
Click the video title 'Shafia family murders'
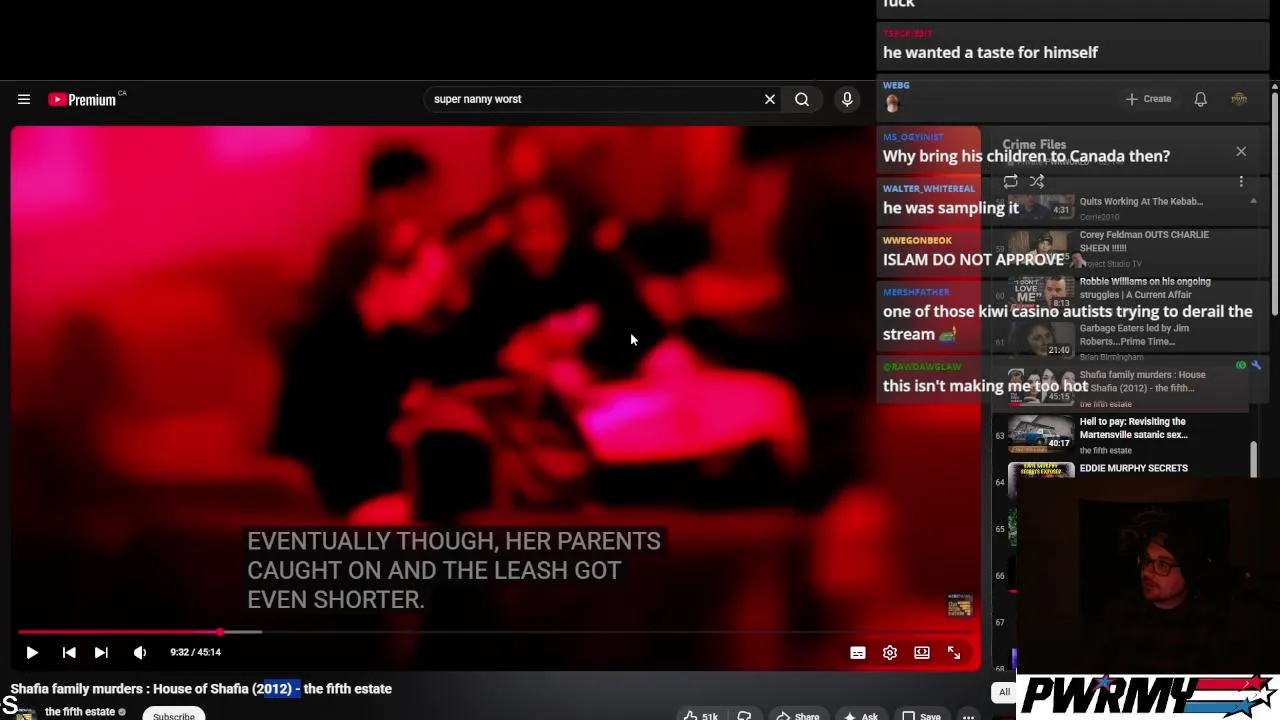(x=201, y=689)
